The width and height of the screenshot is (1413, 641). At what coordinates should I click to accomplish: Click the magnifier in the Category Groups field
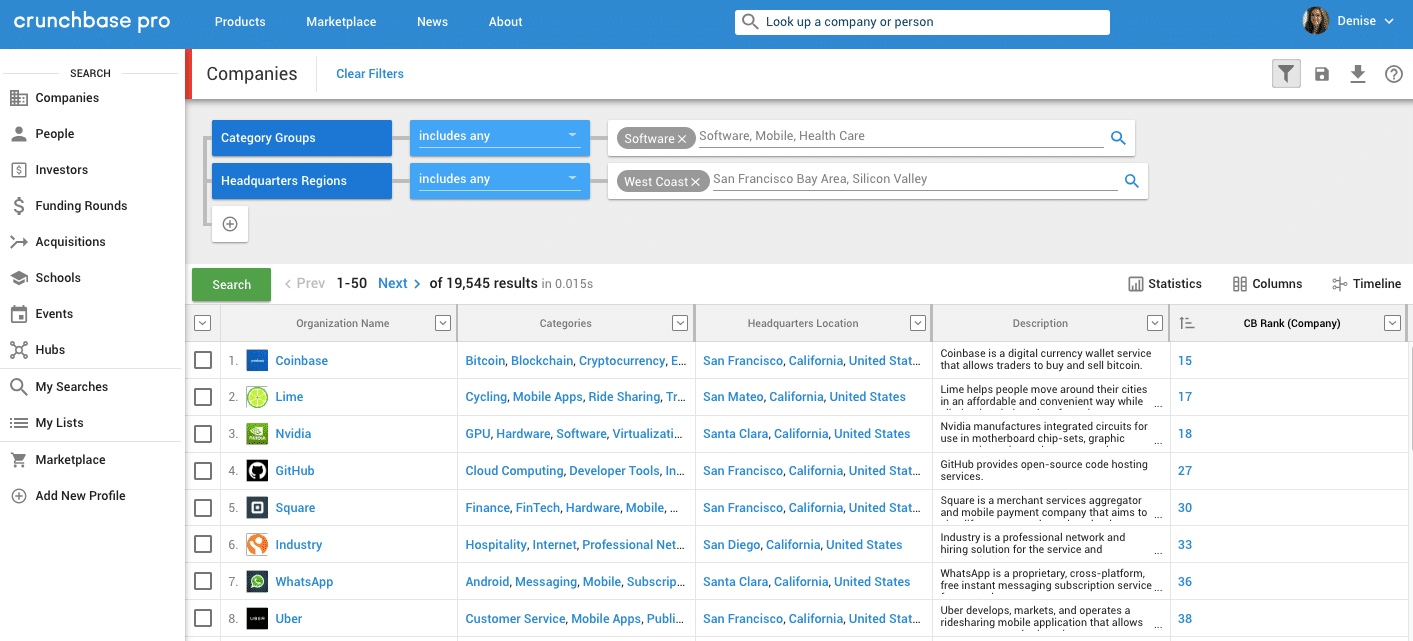[1117, 137]
